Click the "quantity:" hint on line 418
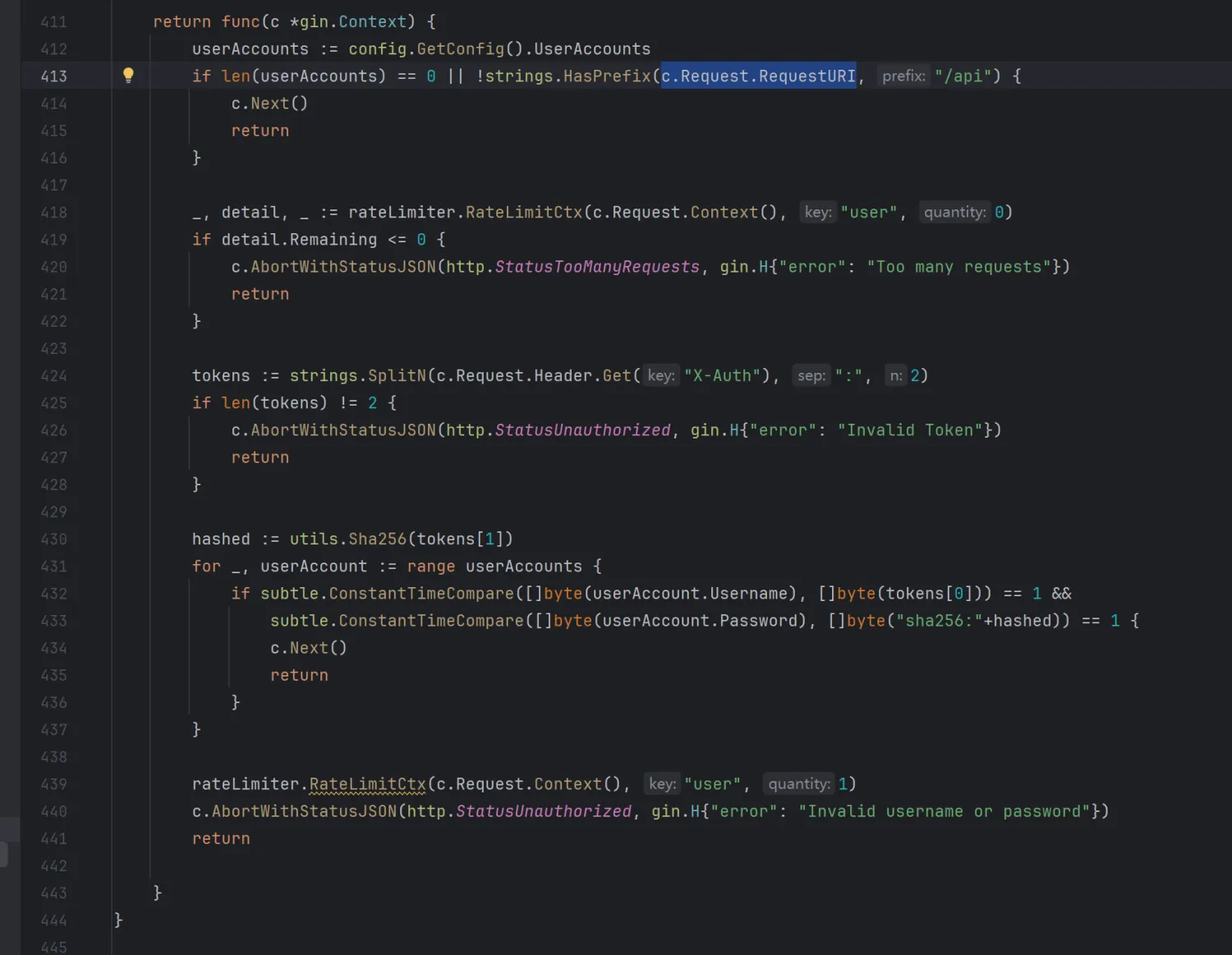The image size is (1232, 955). click(x=954, y=213)
